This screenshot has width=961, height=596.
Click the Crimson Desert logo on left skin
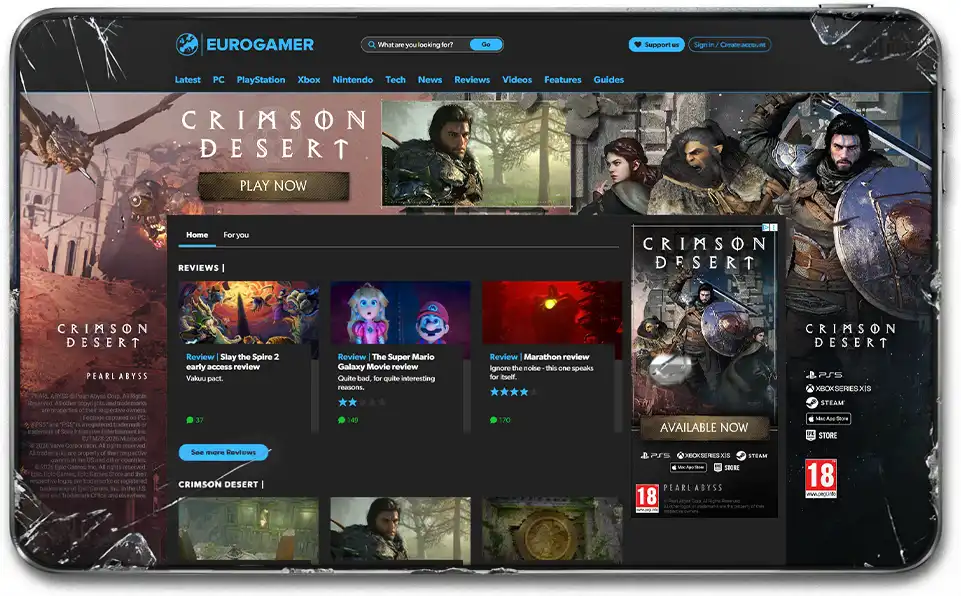click(x=103, y=335)
